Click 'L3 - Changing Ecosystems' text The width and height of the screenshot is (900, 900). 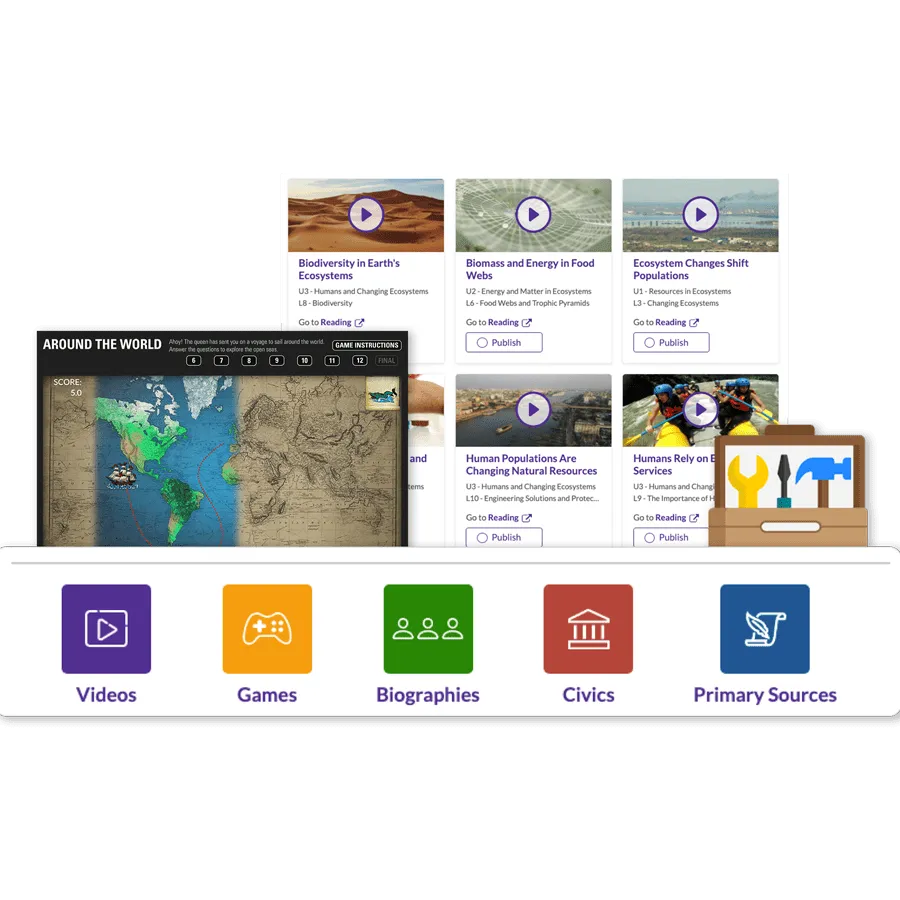click(676, 303)
